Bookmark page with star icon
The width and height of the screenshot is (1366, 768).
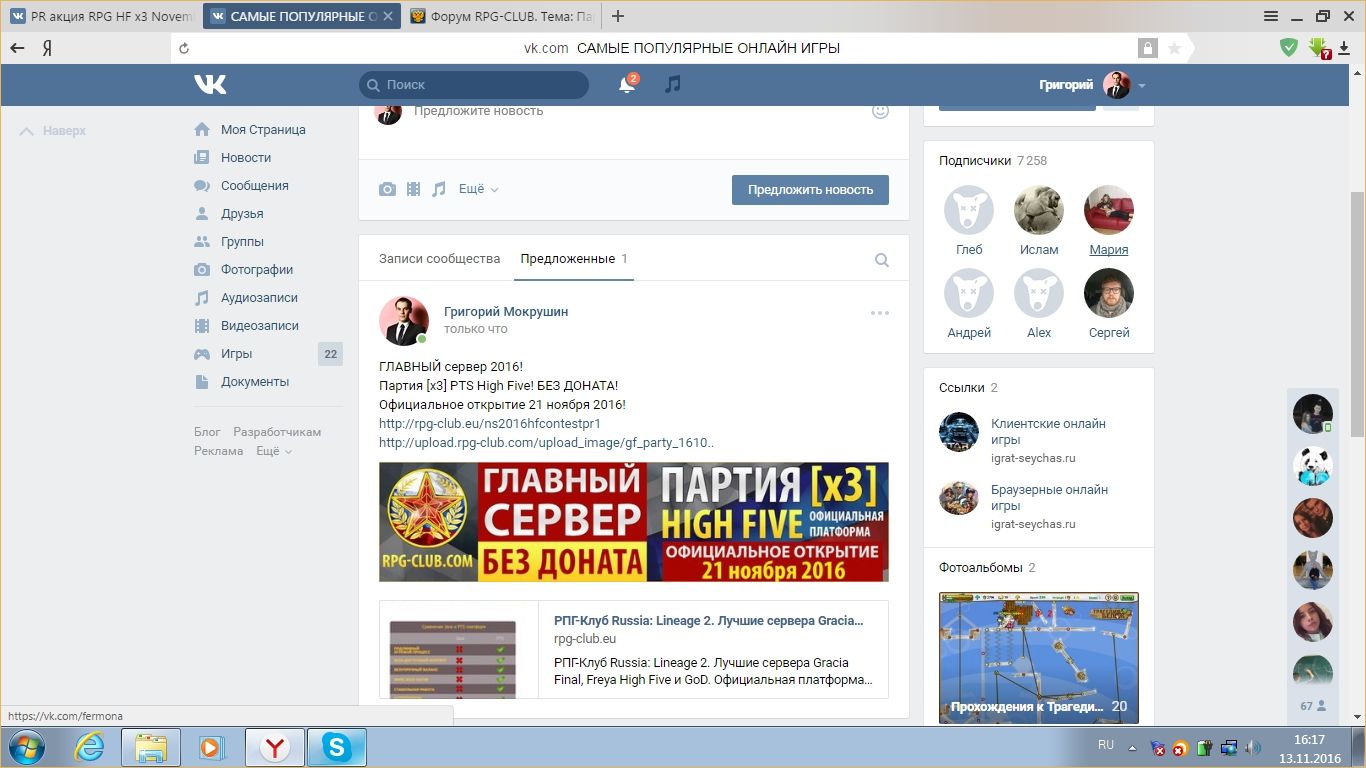coord(1174,48)
